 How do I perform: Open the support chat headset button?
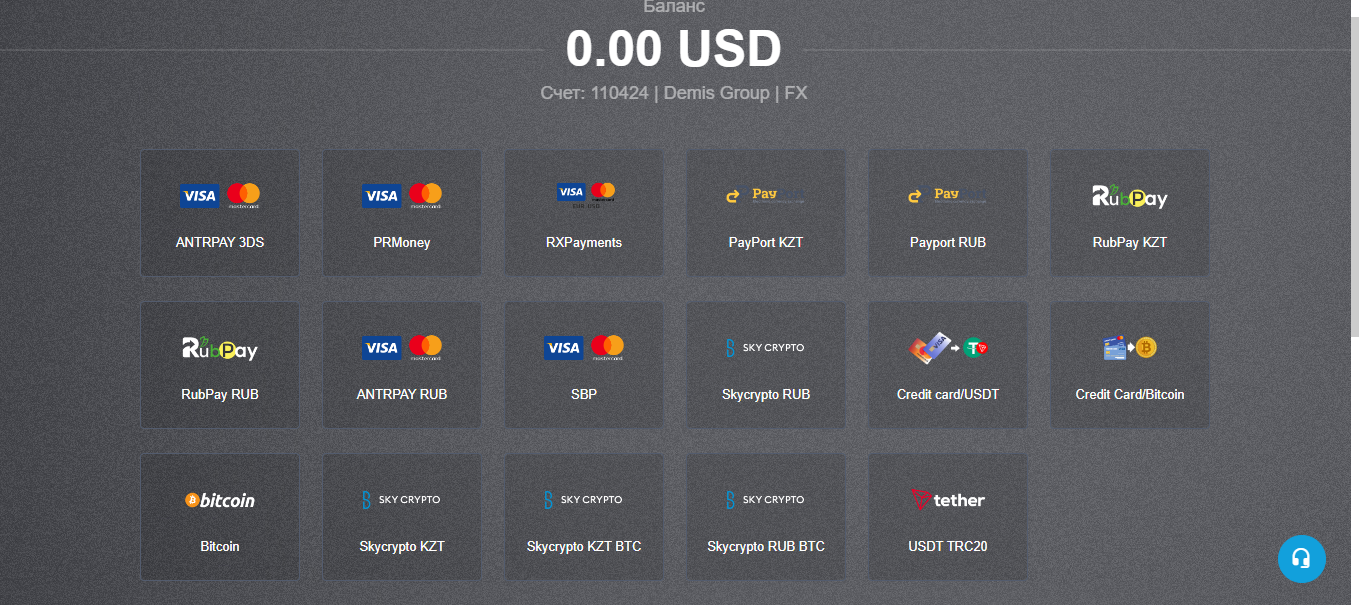(x=1301, y=558)
